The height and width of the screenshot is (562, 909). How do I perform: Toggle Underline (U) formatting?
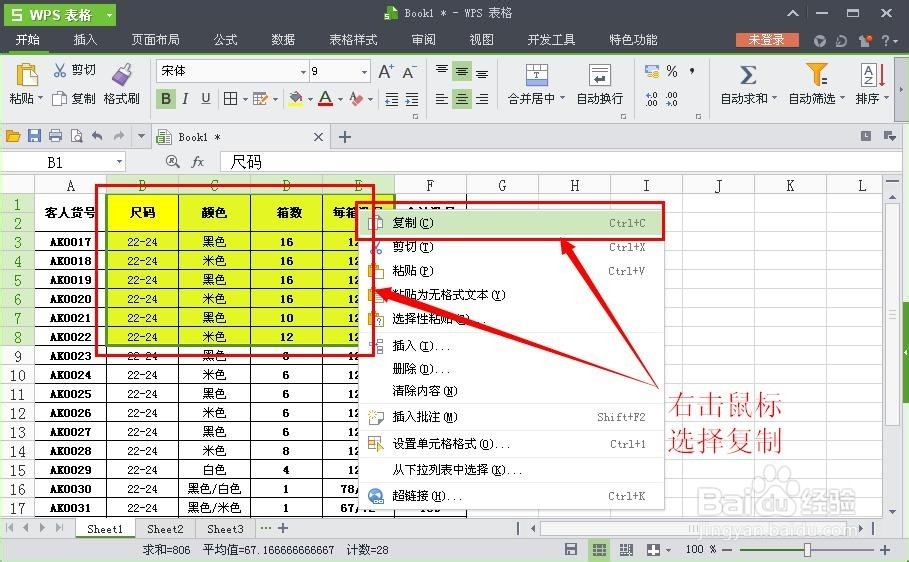(205, 99)
